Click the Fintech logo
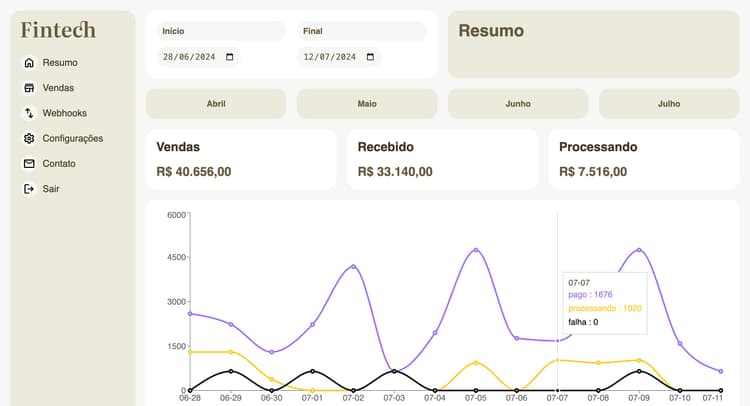The image size is (750, 406). 58,30
